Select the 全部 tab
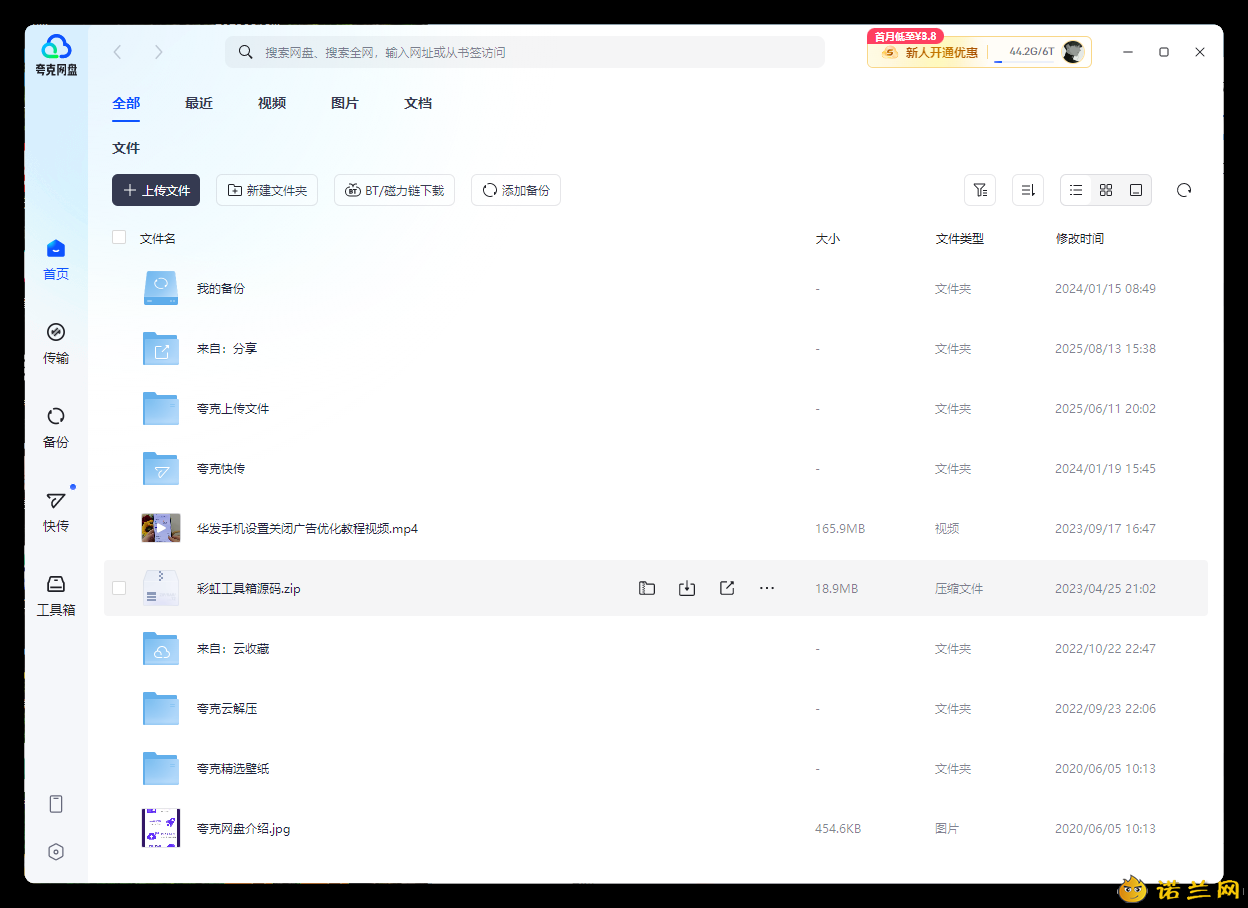Image resolution: width=1248 pixels, height=908 pixels. (126, 103)
